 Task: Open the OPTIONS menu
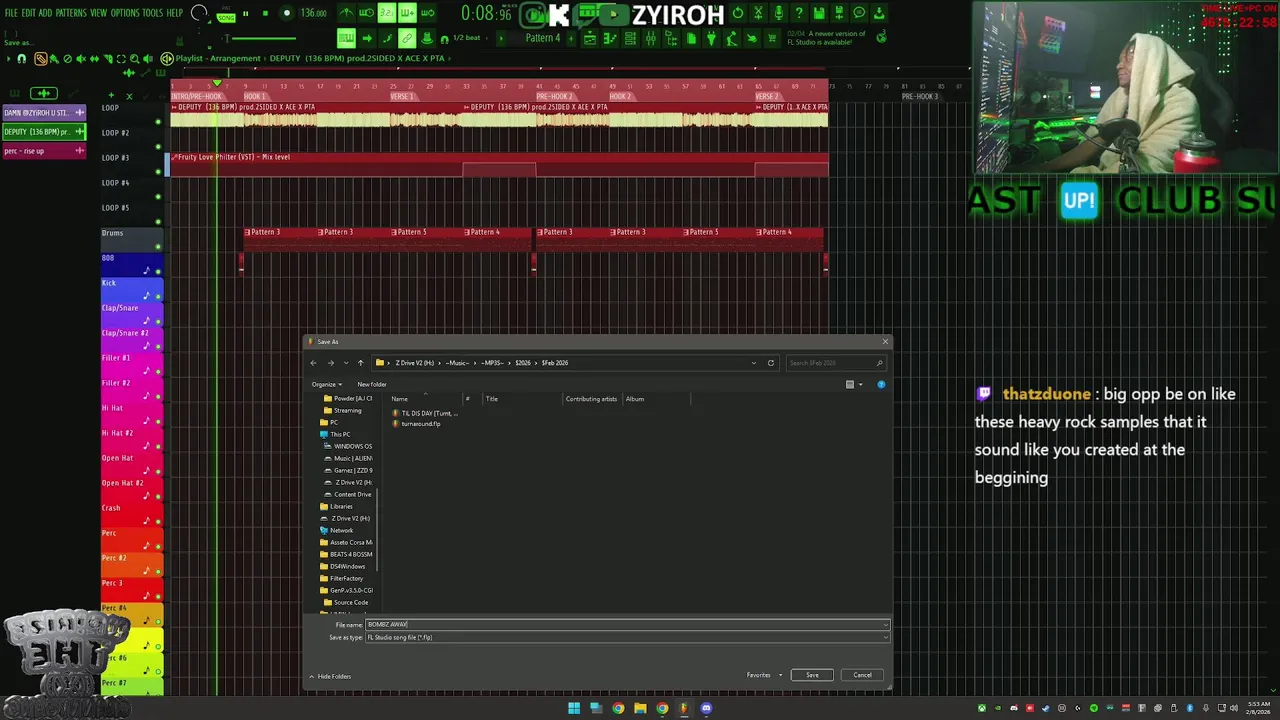(x=125, y=13)
